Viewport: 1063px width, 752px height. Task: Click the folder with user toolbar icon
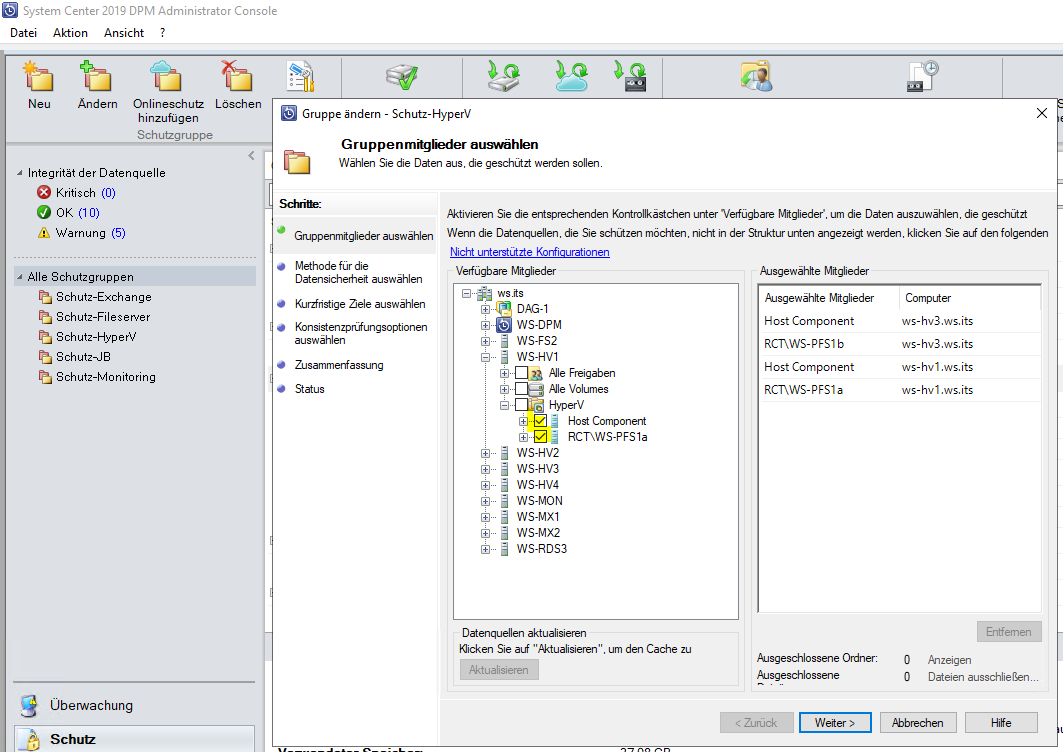pyautogui.click(x=757, y=76)
